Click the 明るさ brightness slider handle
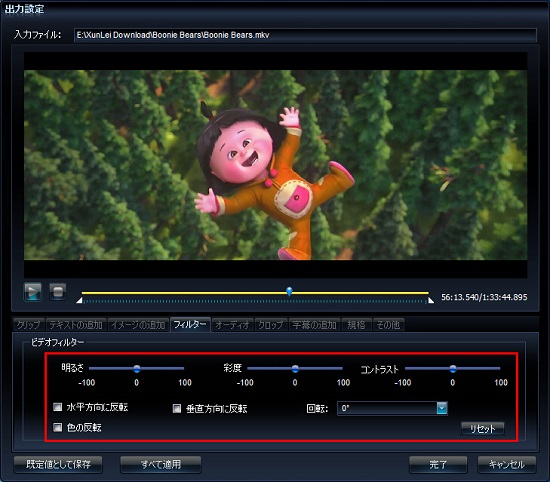550x482 pixels. point(137,369)
